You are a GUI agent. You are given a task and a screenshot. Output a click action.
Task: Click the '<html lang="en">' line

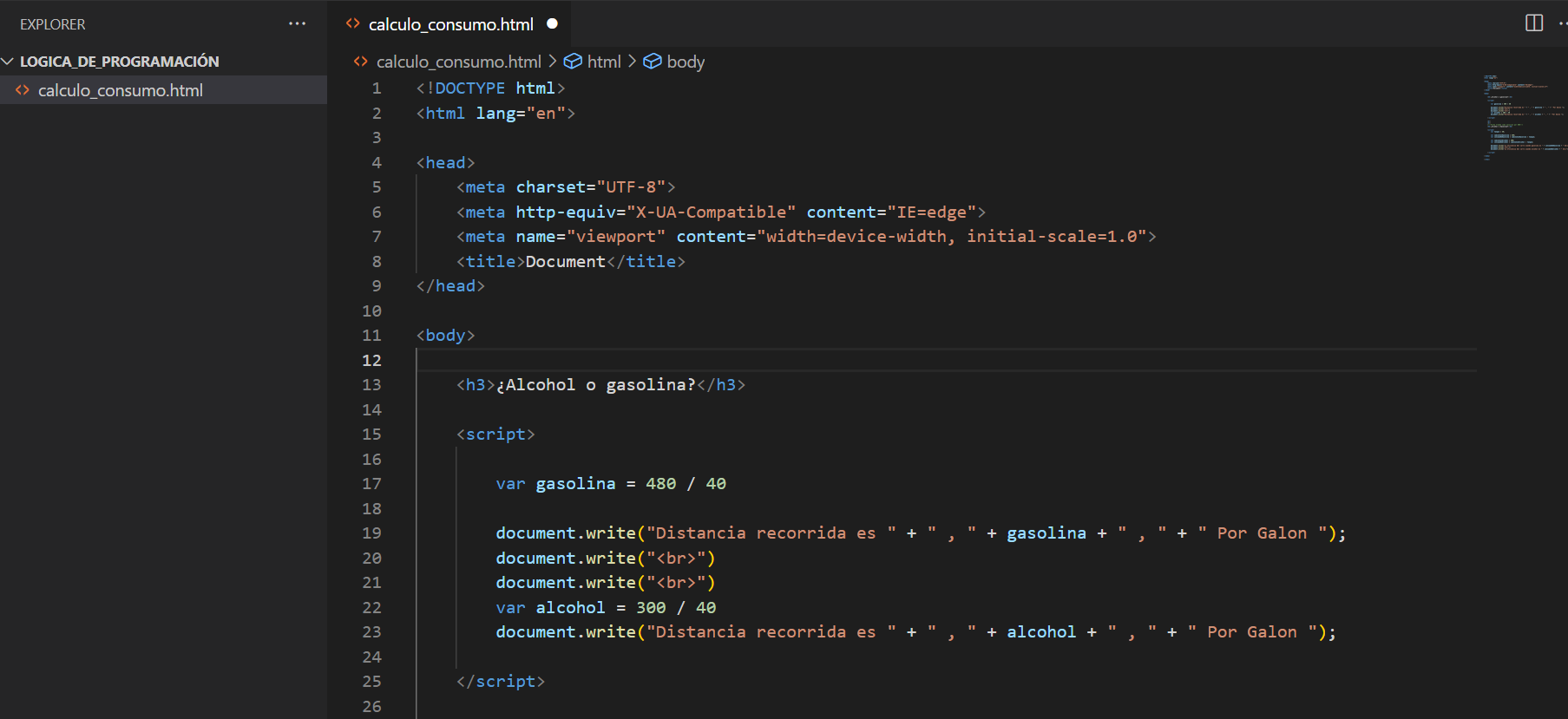pyautogui.click(x=495, y=114)
